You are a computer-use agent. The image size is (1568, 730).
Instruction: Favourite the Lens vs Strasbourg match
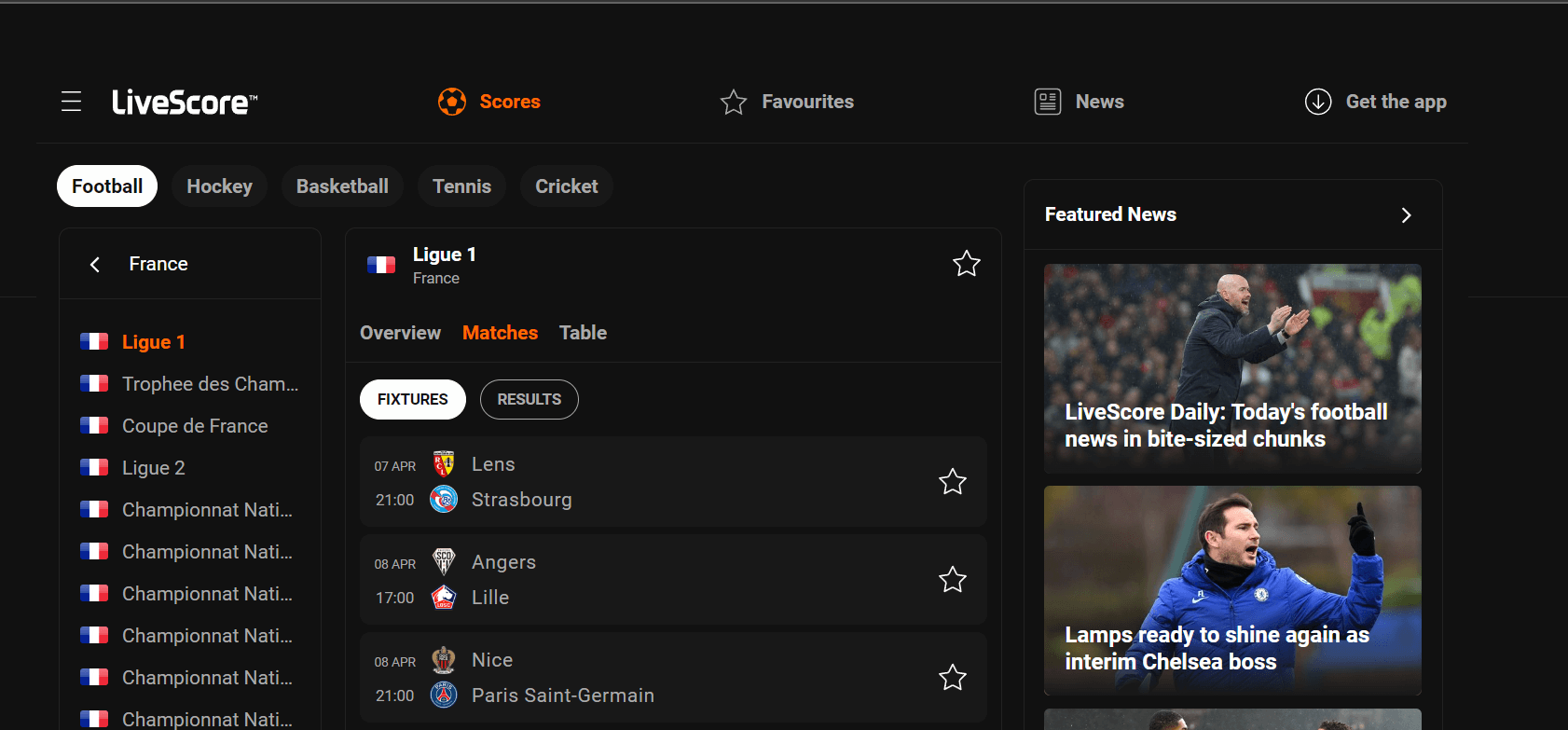[953, 482]
